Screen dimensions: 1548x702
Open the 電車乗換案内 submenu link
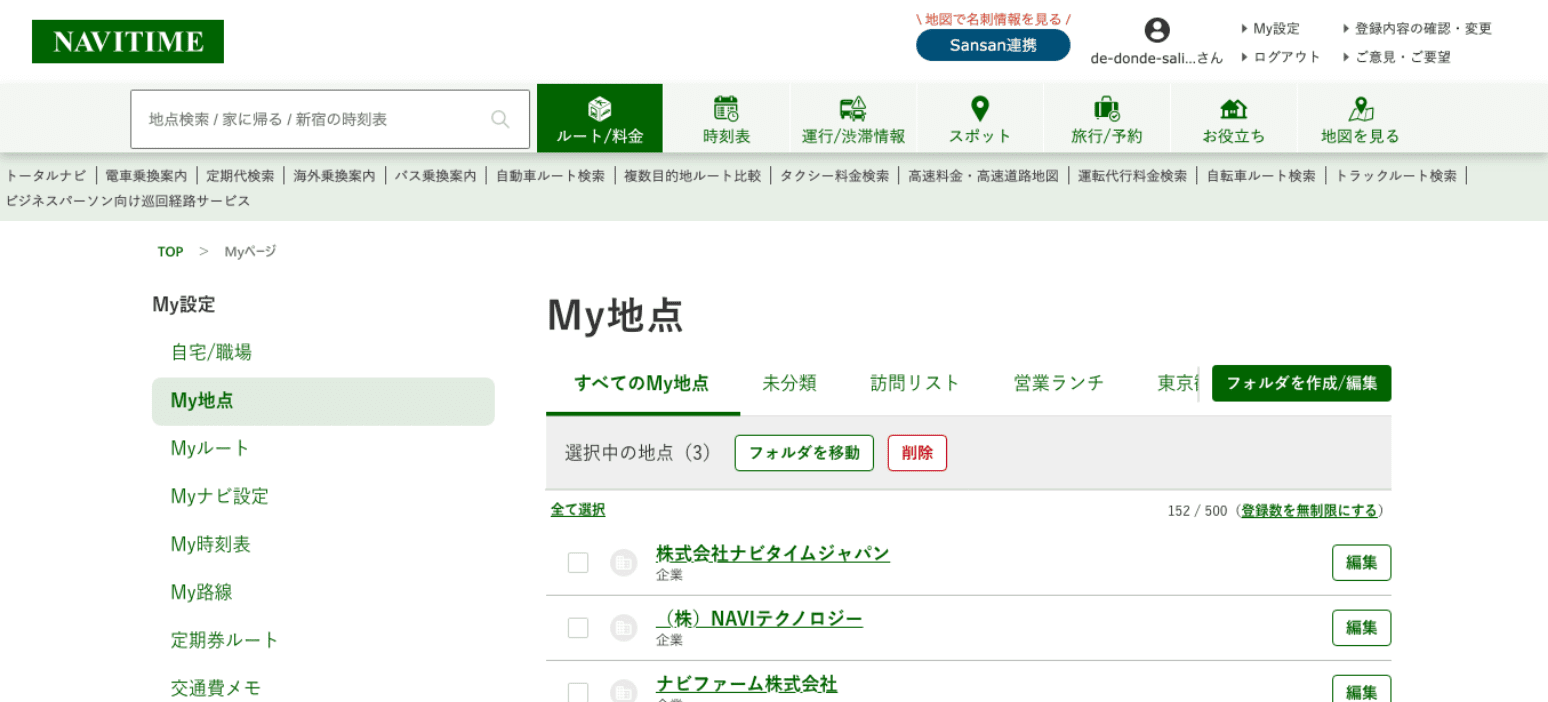146,176
